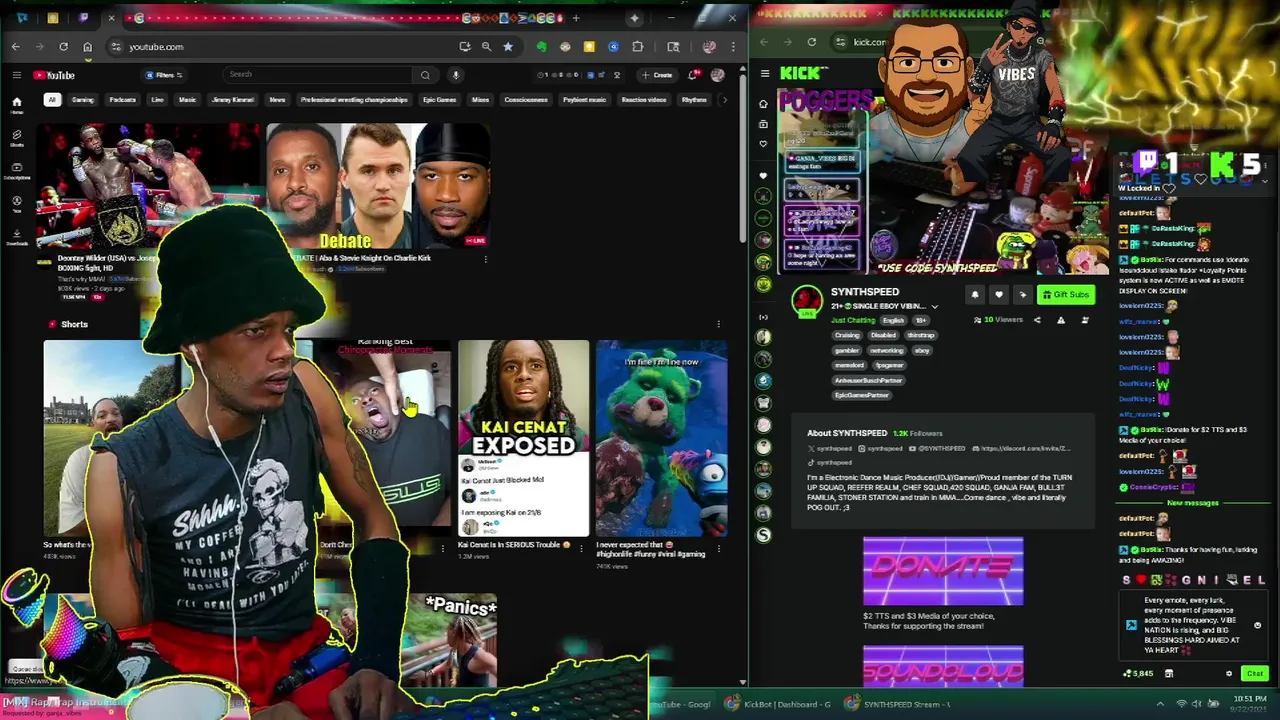Open the YouTube Filters button
This screenshot has height=720, width=1280.
pos(163,75)
